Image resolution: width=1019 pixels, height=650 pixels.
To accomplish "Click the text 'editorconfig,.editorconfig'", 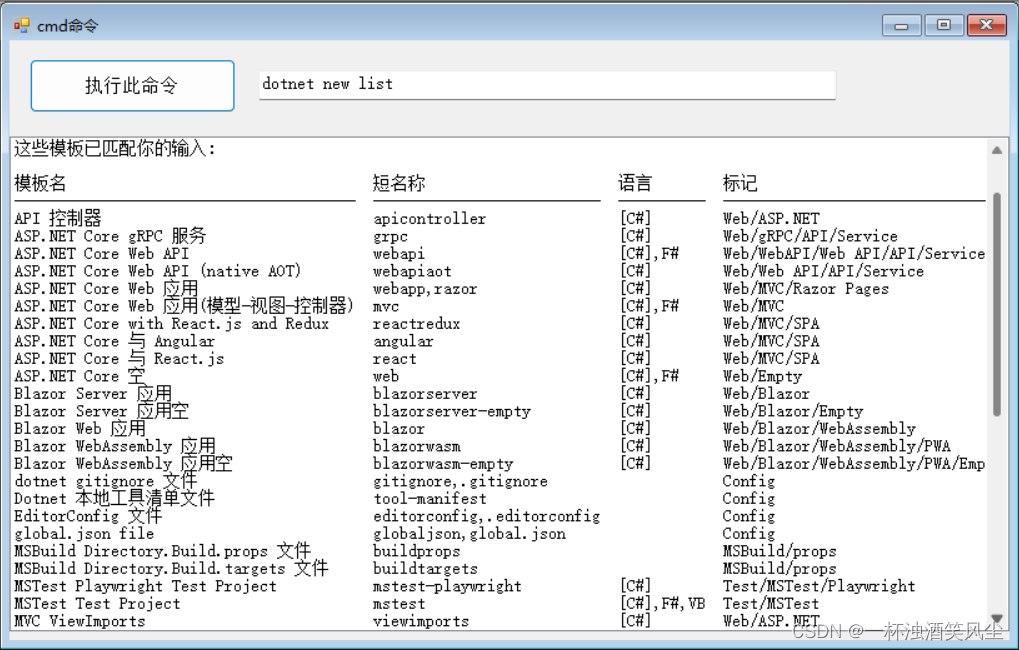I will click(x=487, y=517).
